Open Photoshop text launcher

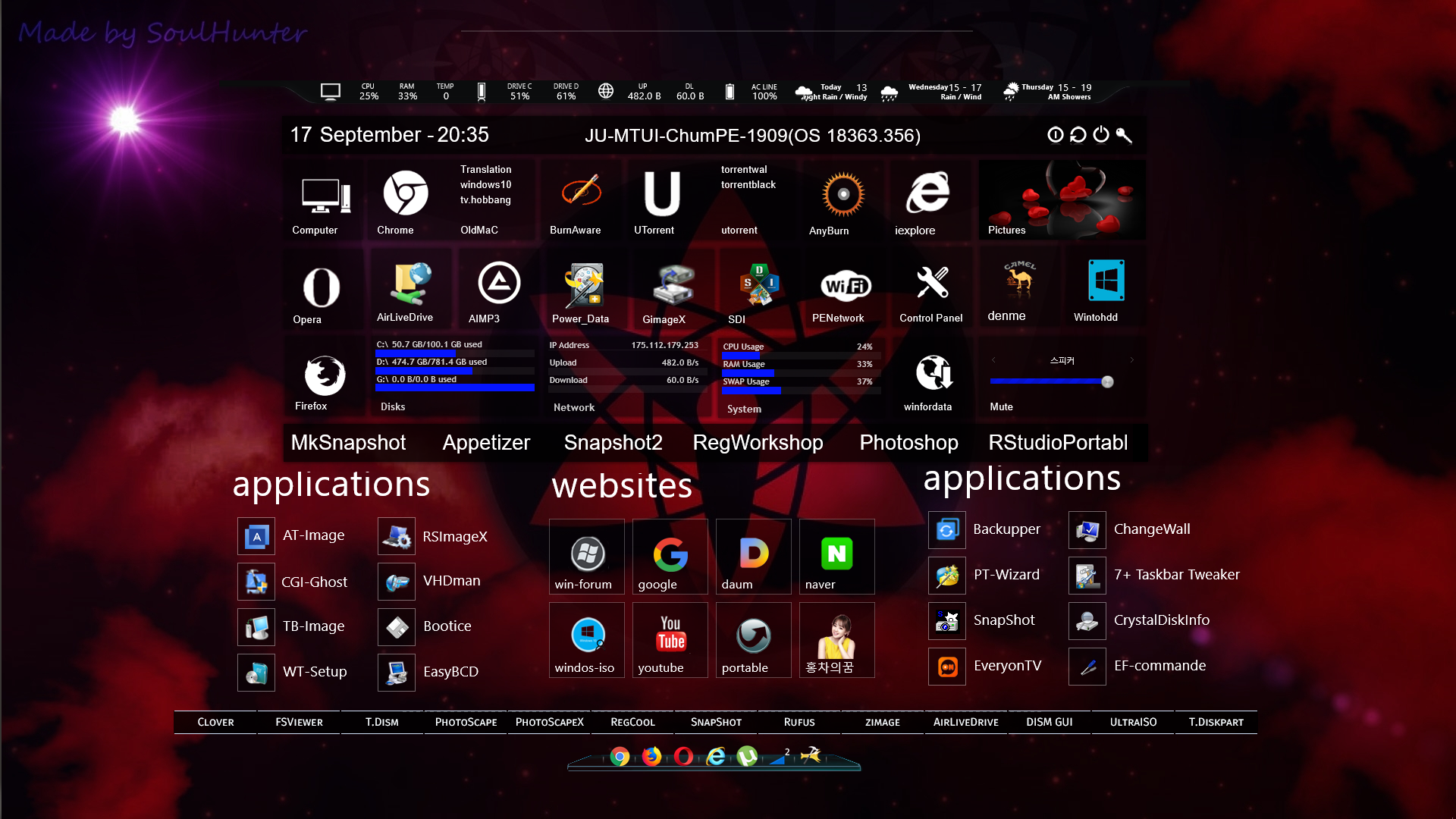click(908, 442)
